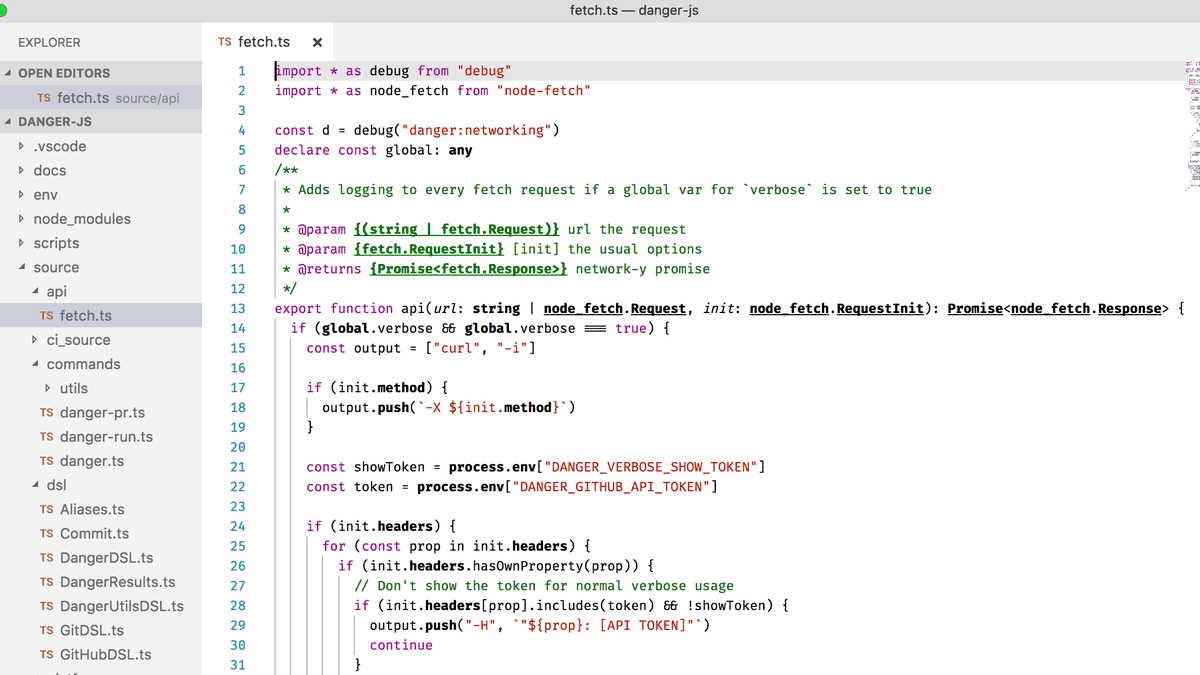Click {Promise<fetch.Response>} in the doc comment
The width and height of the screenshot is (1200, 675).
[468, 269]
